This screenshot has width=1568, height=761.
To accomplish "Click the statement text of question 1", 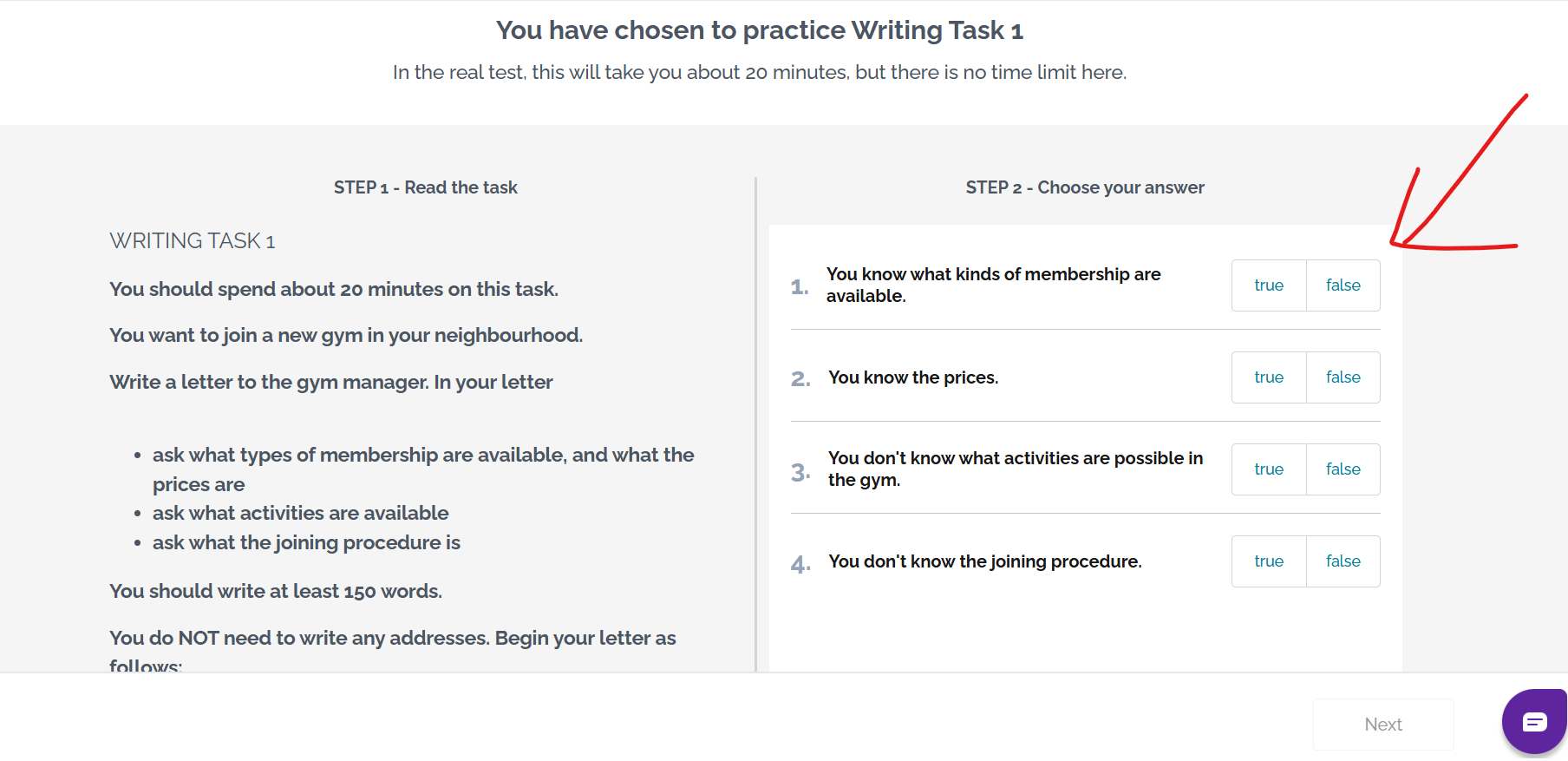I will tap(993, 285).
